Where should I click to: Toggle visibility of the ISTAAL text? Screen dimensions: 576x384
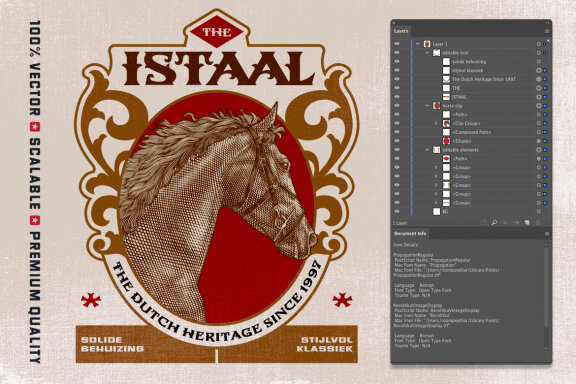pos(397,97)
